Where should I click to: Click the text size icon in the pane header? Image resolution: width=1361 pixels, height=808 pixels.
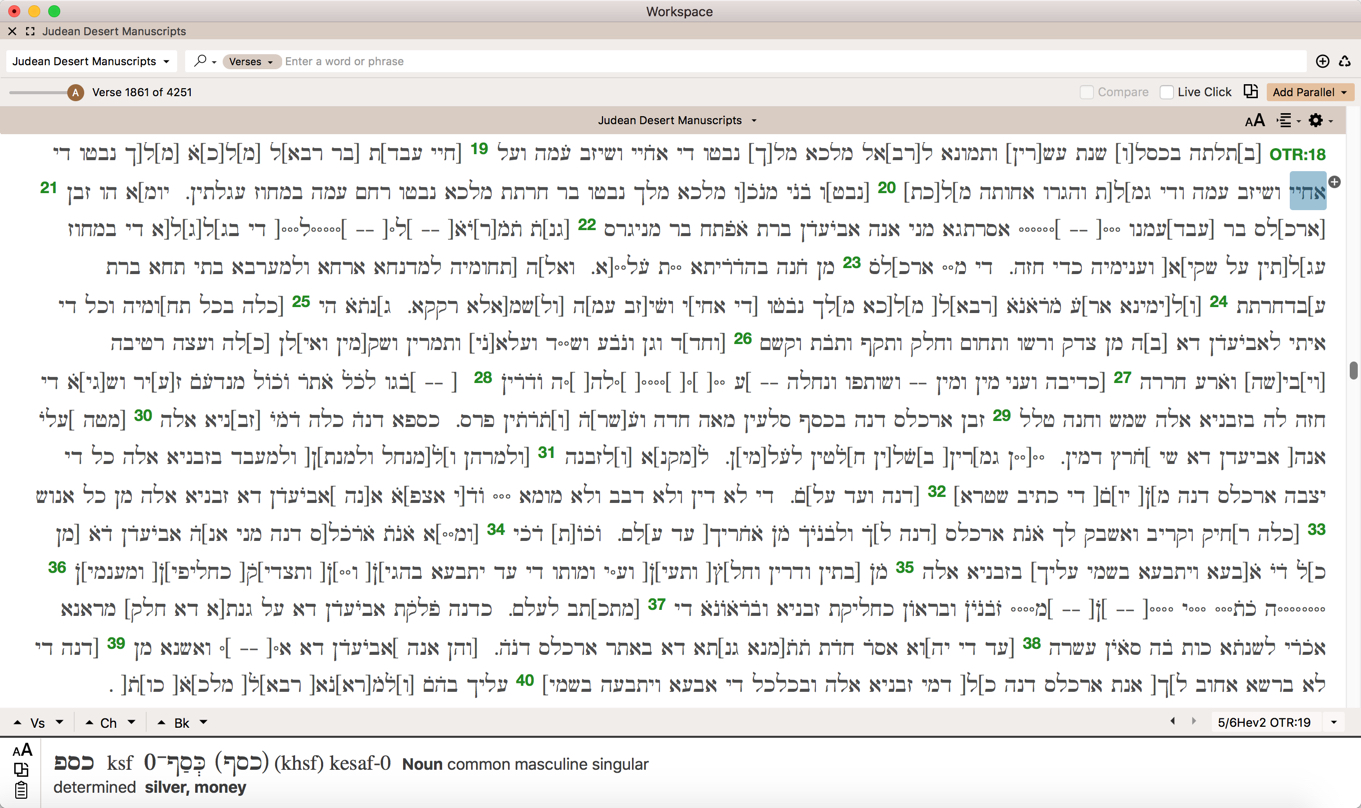1254,121
